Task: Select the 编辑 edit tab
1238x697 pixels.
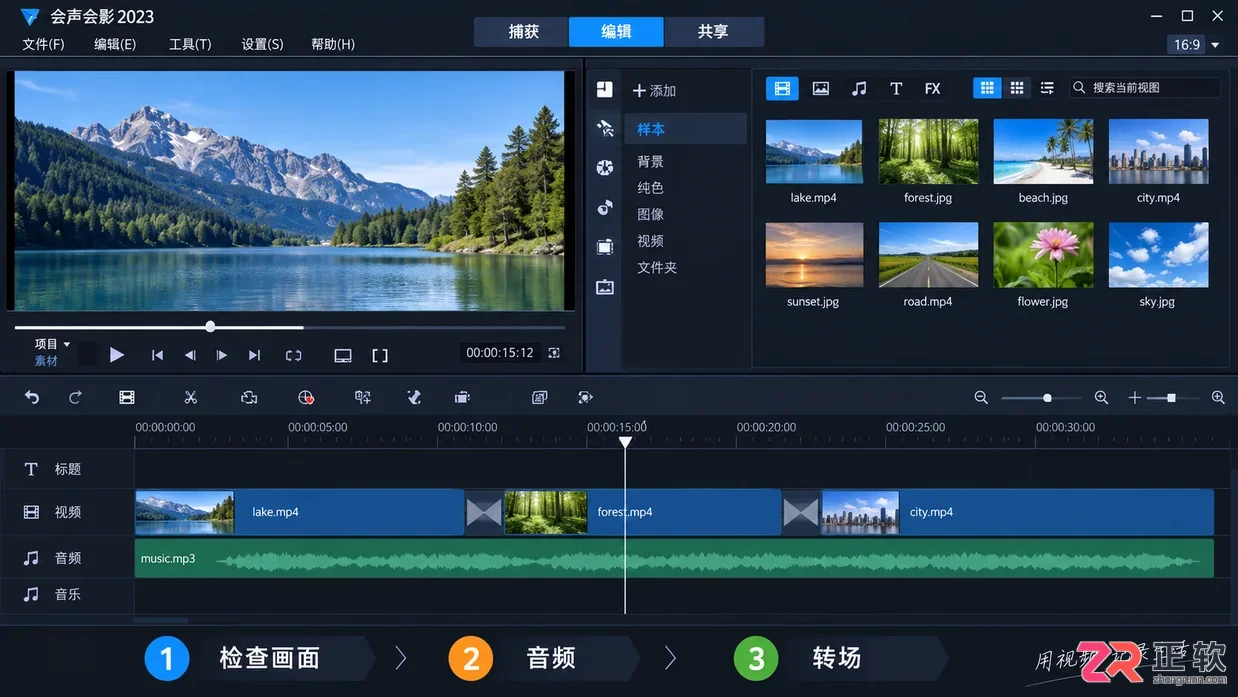Action: pyautogui.click(x=616, y=32)
